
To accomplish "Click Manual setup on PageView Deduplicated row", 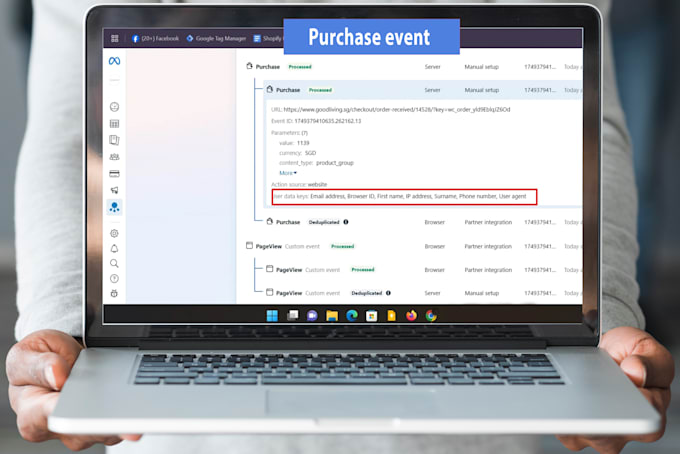I will (x=481, y=293).
